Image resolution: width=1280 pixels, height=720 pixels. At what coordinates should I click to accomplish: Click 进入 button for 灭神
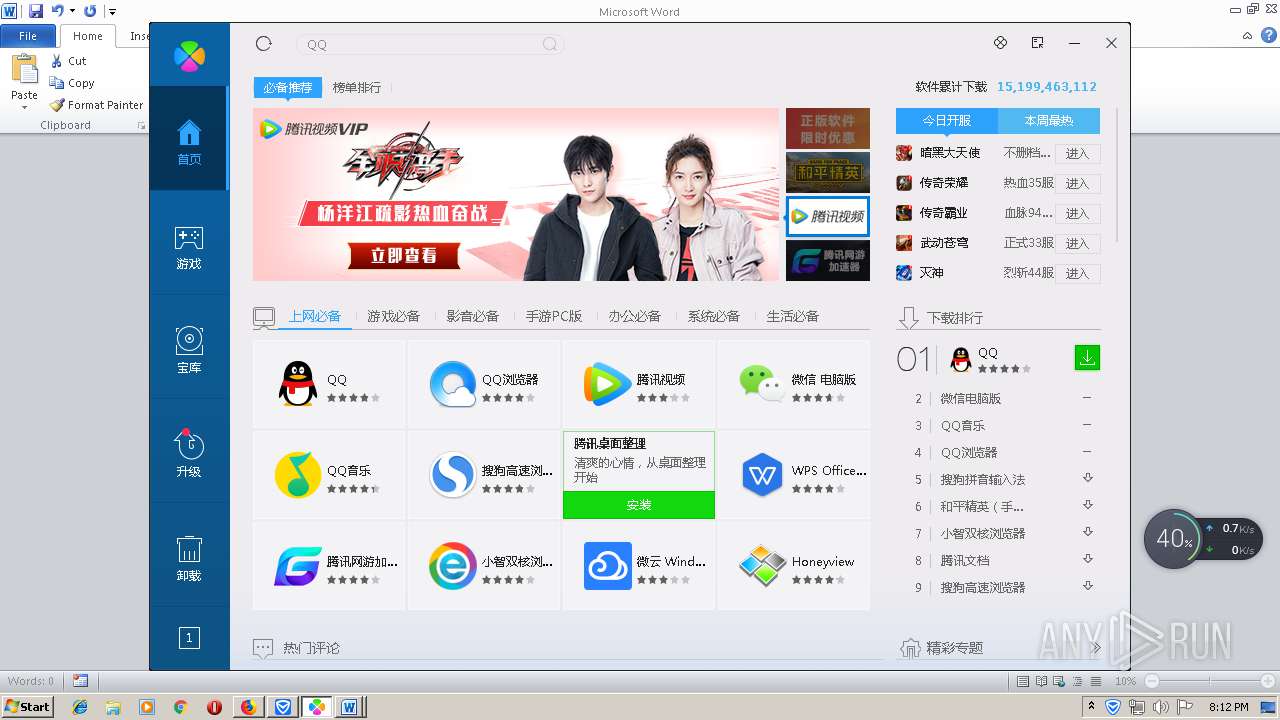coord(1077,274)
